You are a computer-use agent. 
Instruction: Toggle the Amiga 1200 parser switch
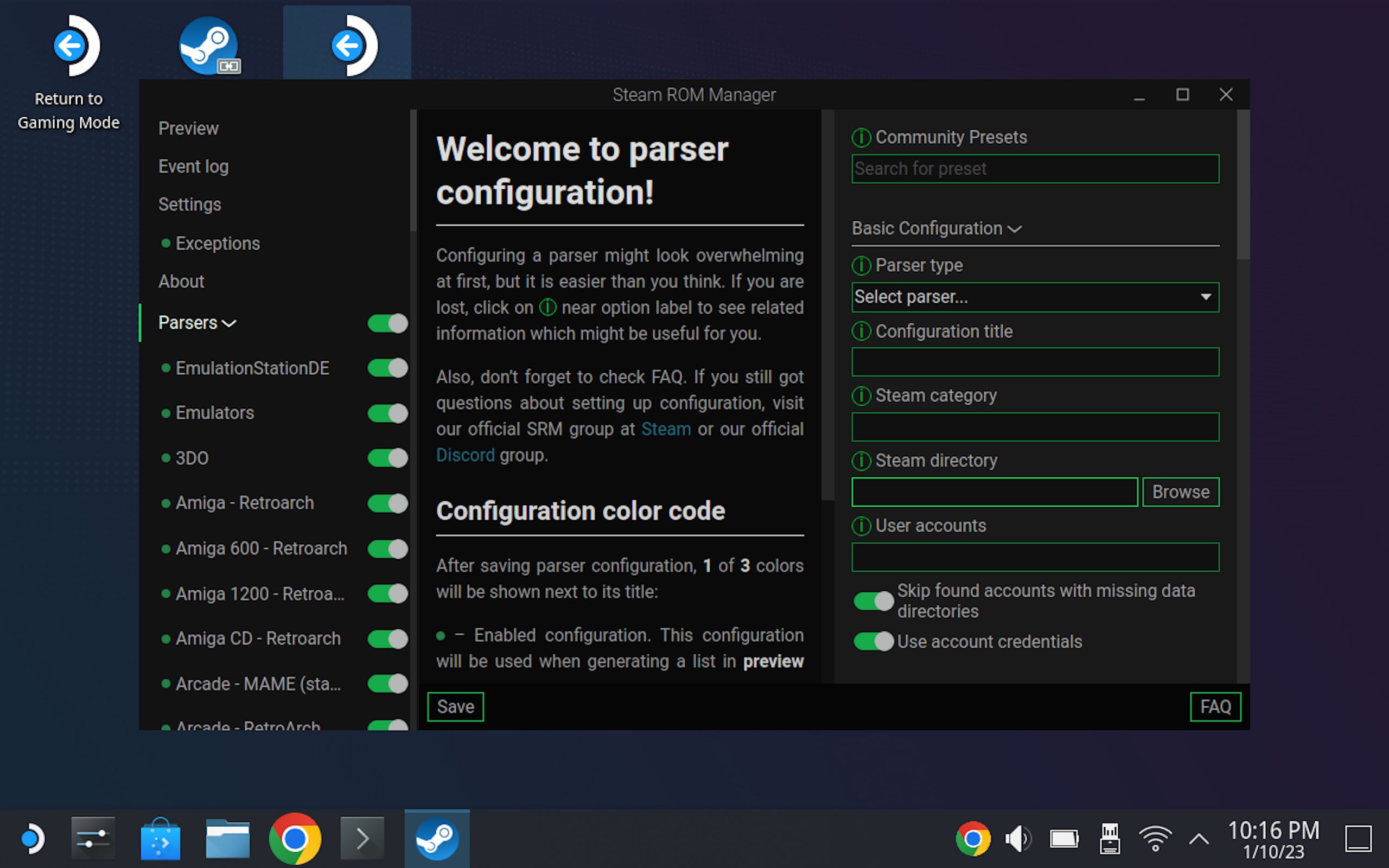[x=387, y=593]
